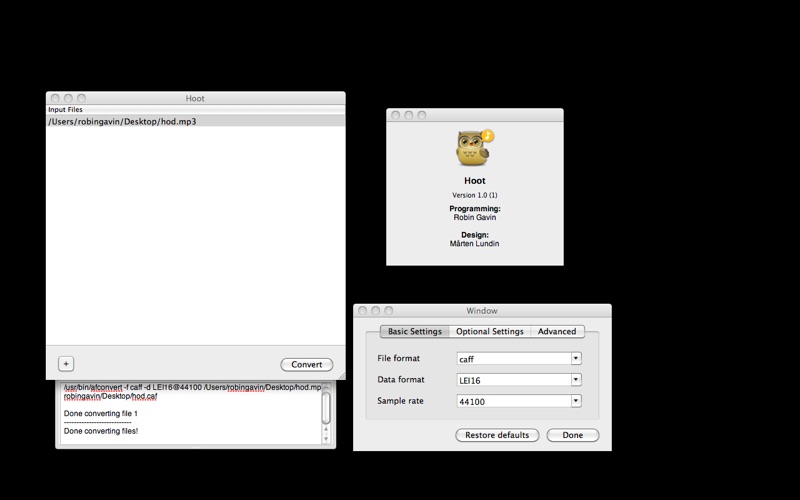Open the Sample rate dropdown arrow

coord(576,401)
